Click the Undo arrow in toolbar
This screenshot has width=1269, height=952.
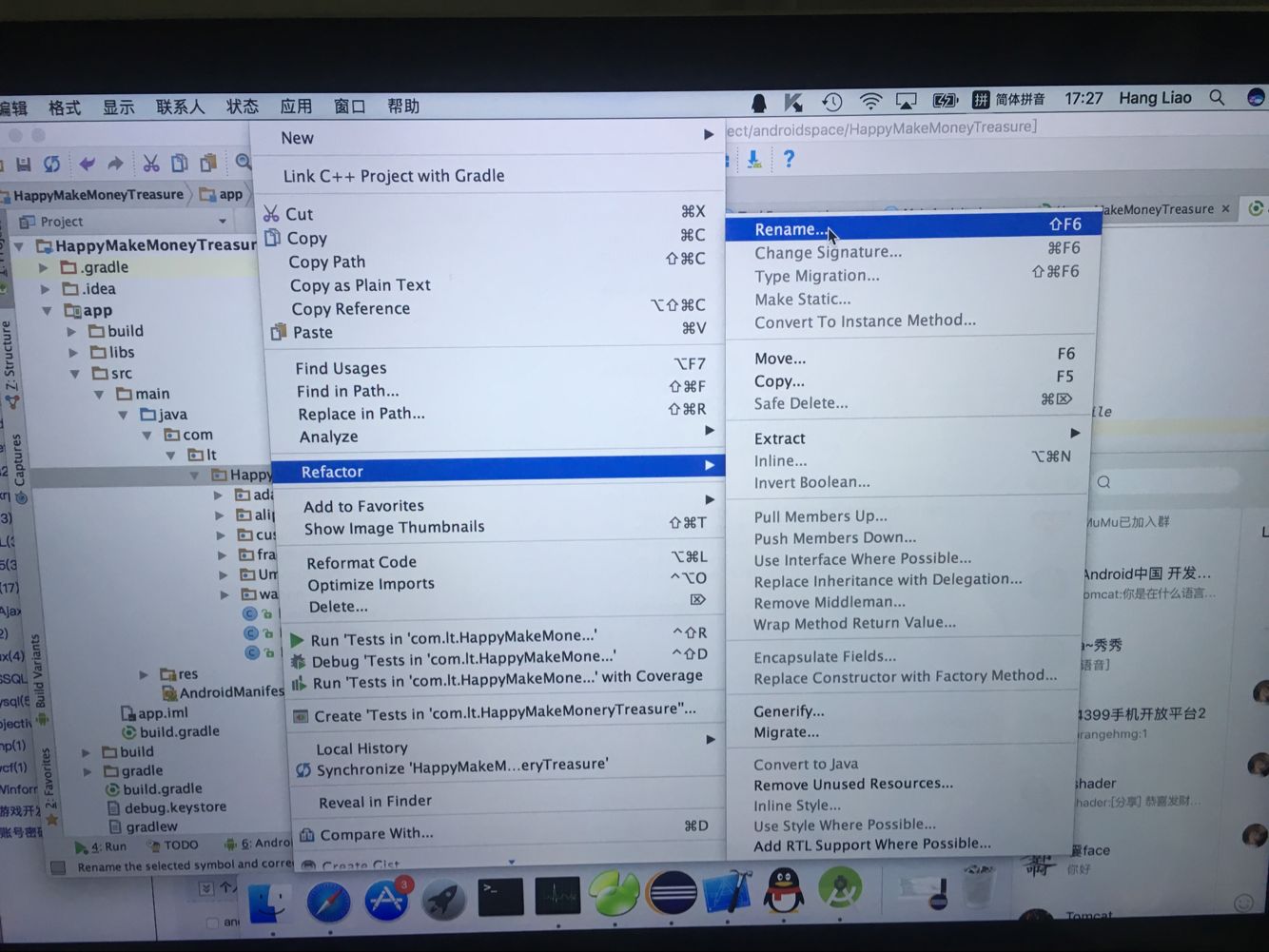tap(87, 164)
